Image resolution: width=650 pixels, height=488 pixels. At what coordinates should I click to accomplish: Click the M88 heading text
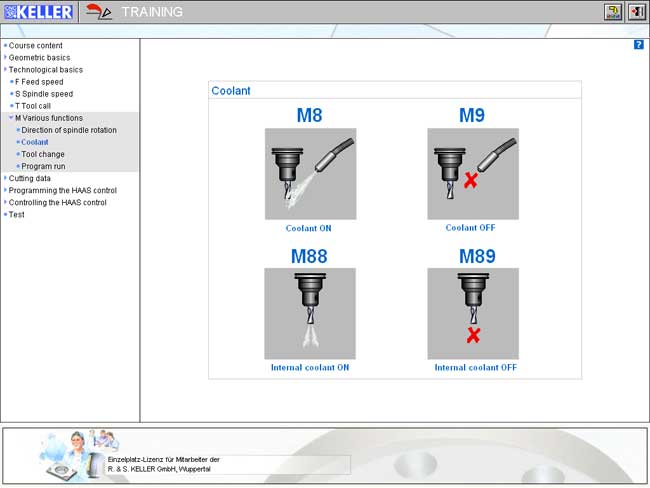coord(309,256)
